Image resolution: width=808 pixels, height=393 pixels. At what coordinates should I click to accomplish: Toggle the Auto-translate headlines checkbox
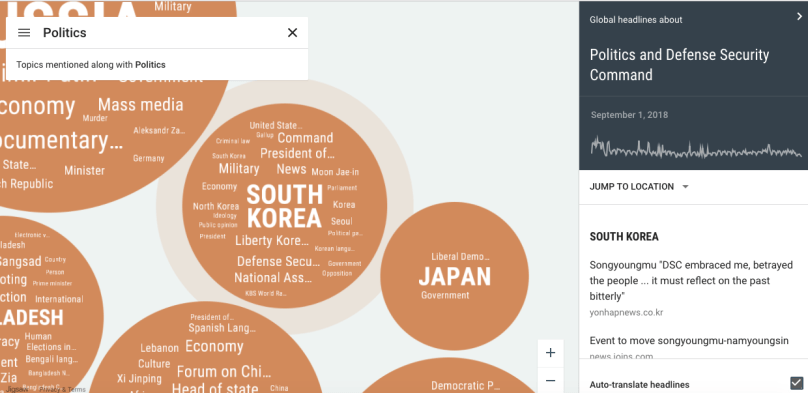pyautogui.click(x=796, y=383)
